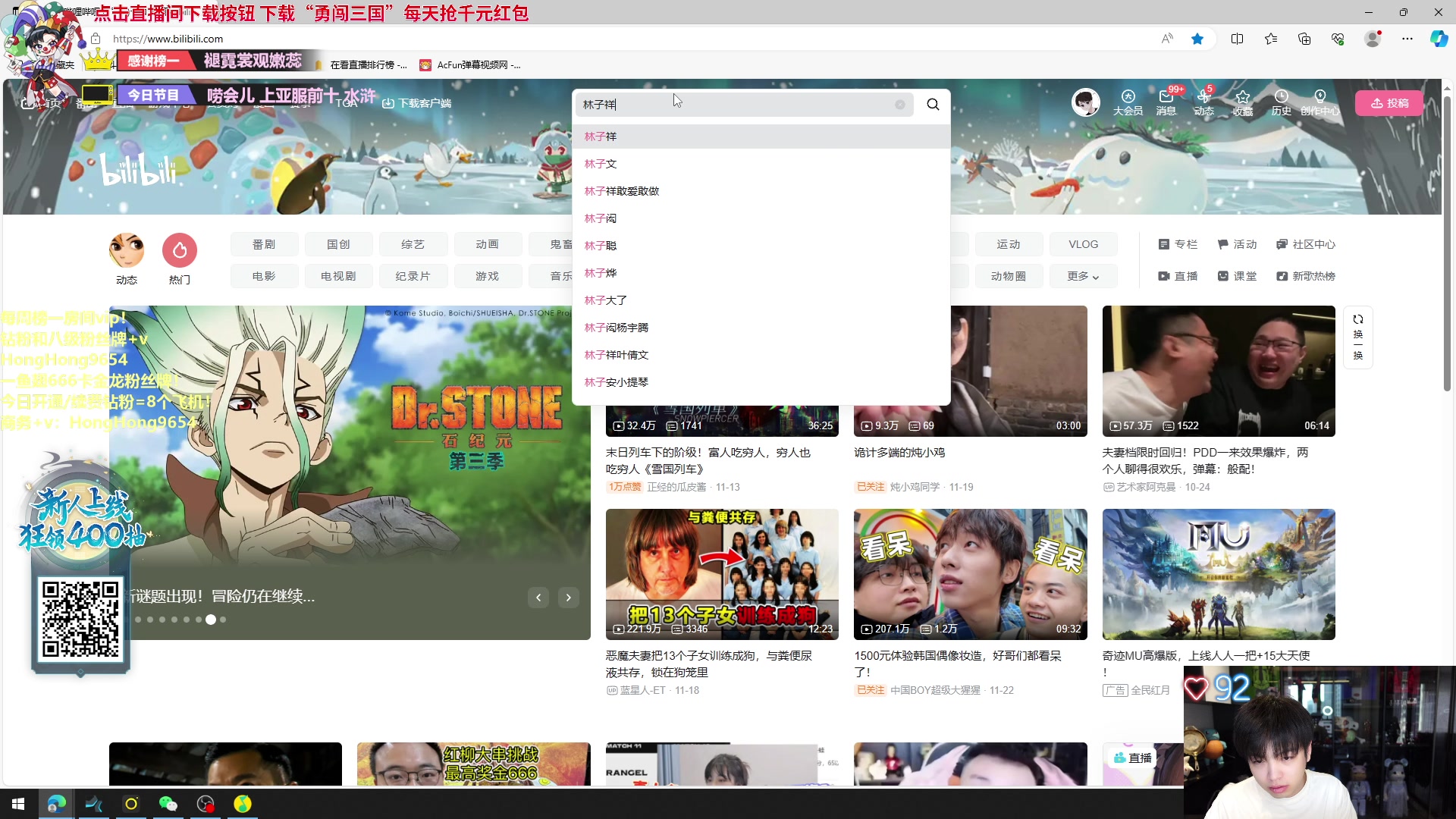
Task: Select suggestion 林子祥敢爱敢做
Action: pyautogui.click(x=622, y=191)
